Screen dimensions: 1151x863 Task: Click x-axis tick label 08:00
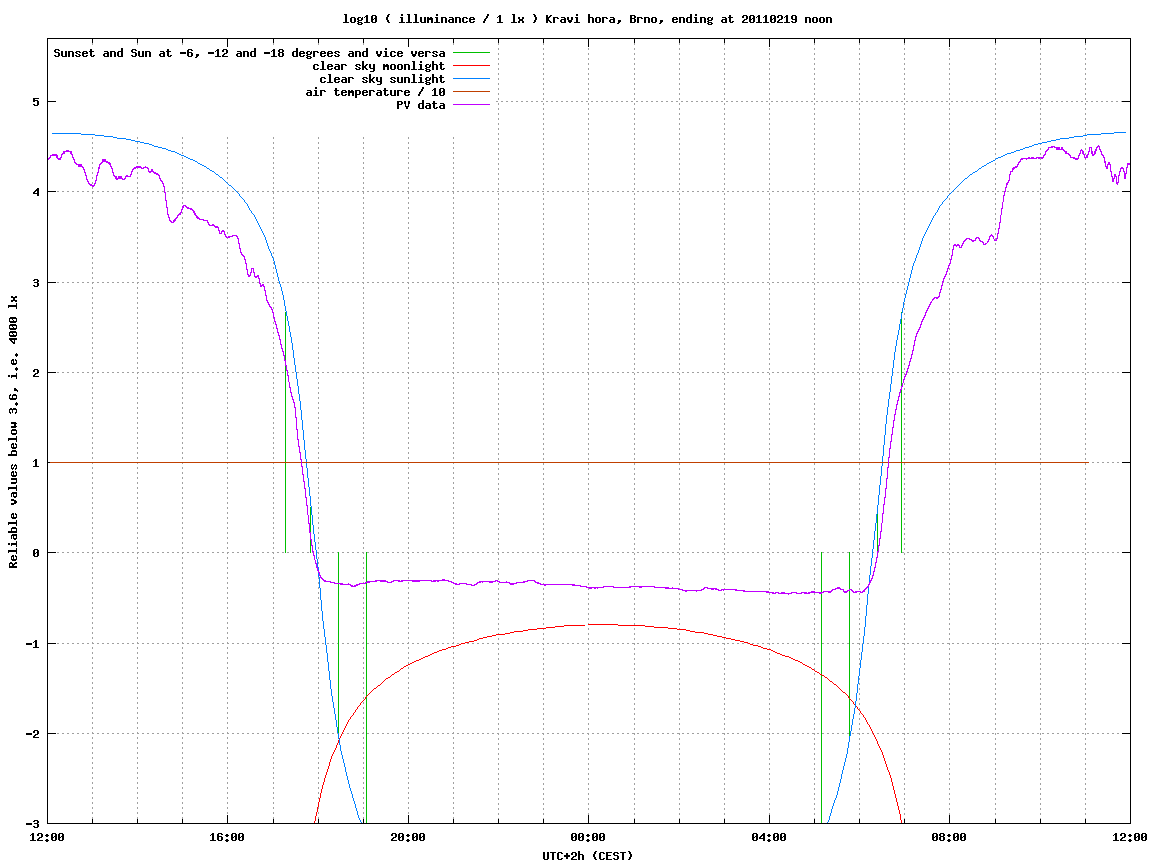pos(950,837)
